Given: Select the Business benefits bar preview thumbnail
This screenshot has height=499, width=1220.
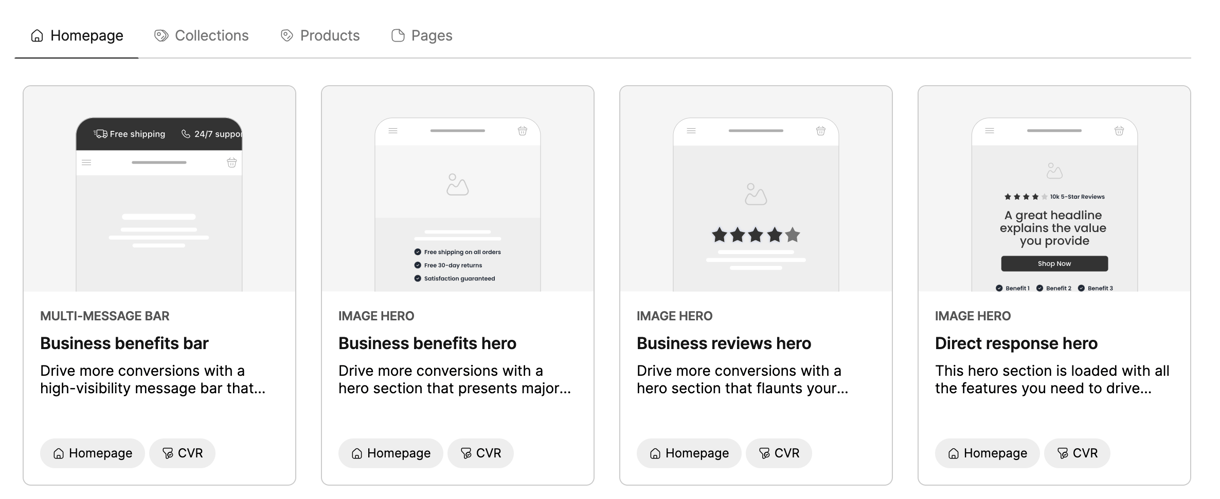Looking at the screenshot, I should click(159, 189).
